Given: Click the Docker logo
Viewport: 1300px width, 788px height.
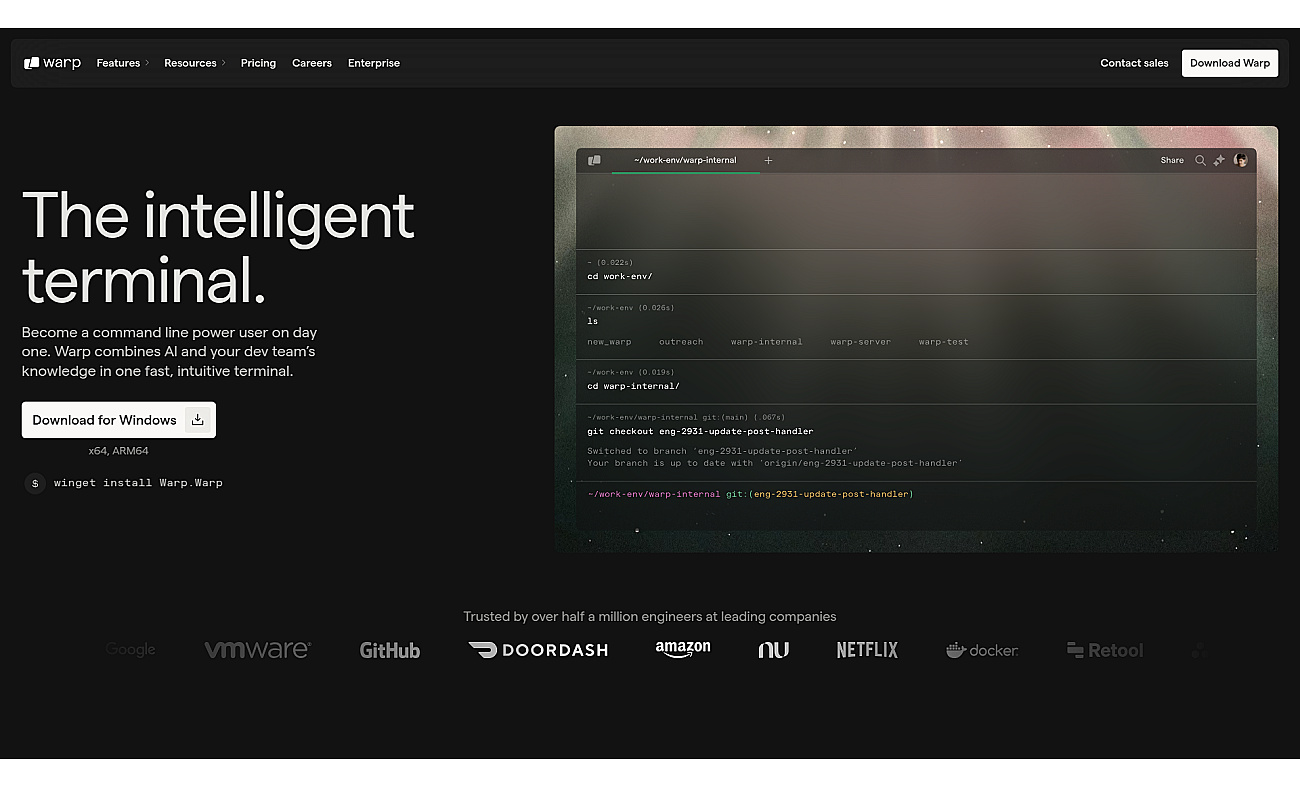Looking at the screenshot, I should [x=982, y=650].
